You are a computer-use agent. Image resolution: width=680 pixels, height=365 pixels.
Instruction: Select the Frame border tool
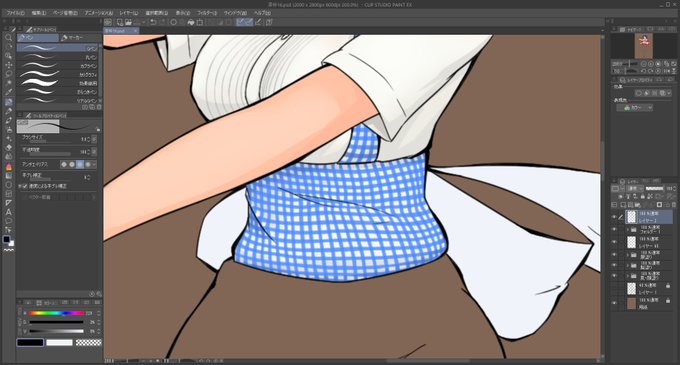click(8, 194)
